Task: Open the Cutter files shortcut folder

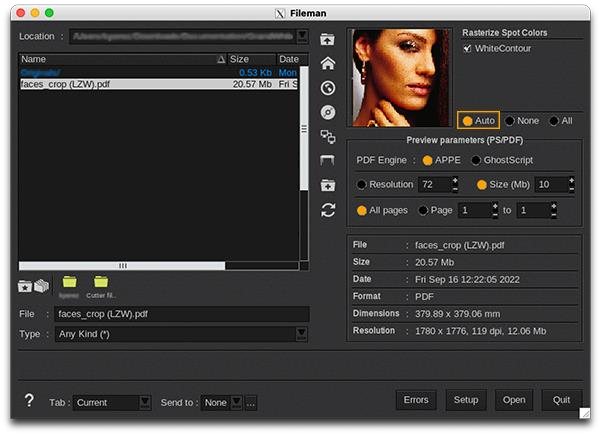Action: (x=101, y=285)
